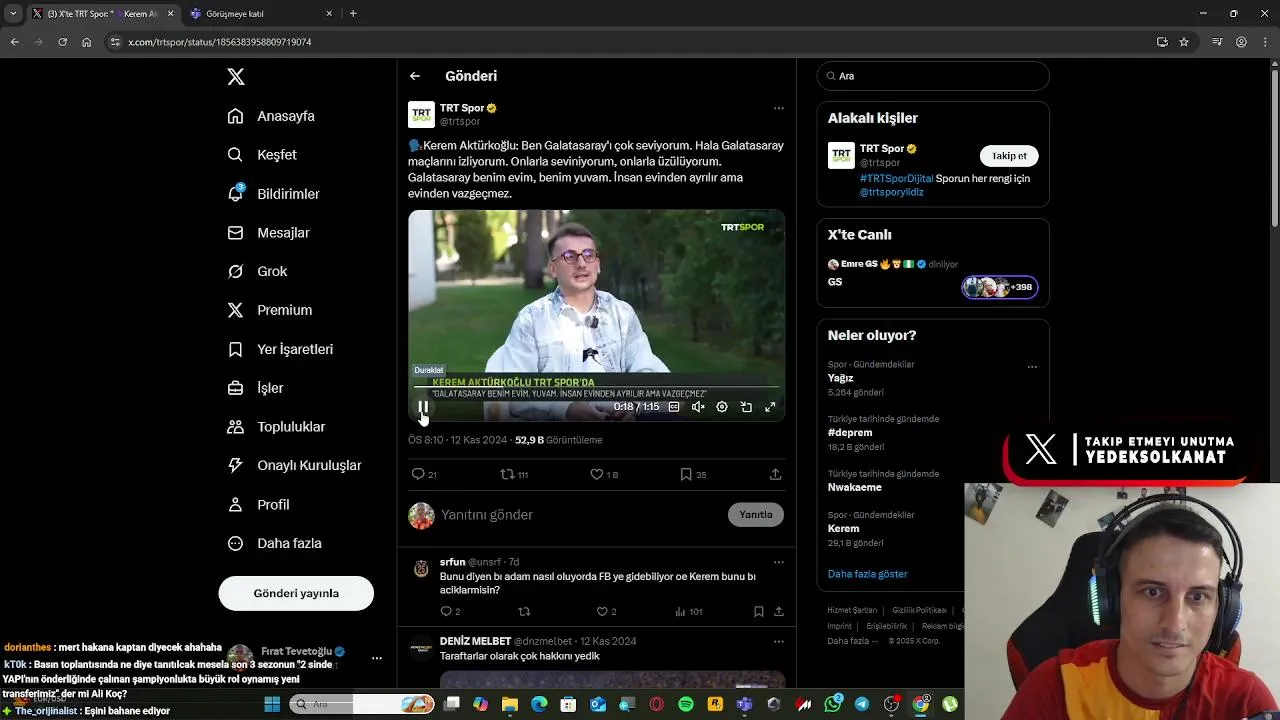Open Bildirimler notifications

pos(273,194)
